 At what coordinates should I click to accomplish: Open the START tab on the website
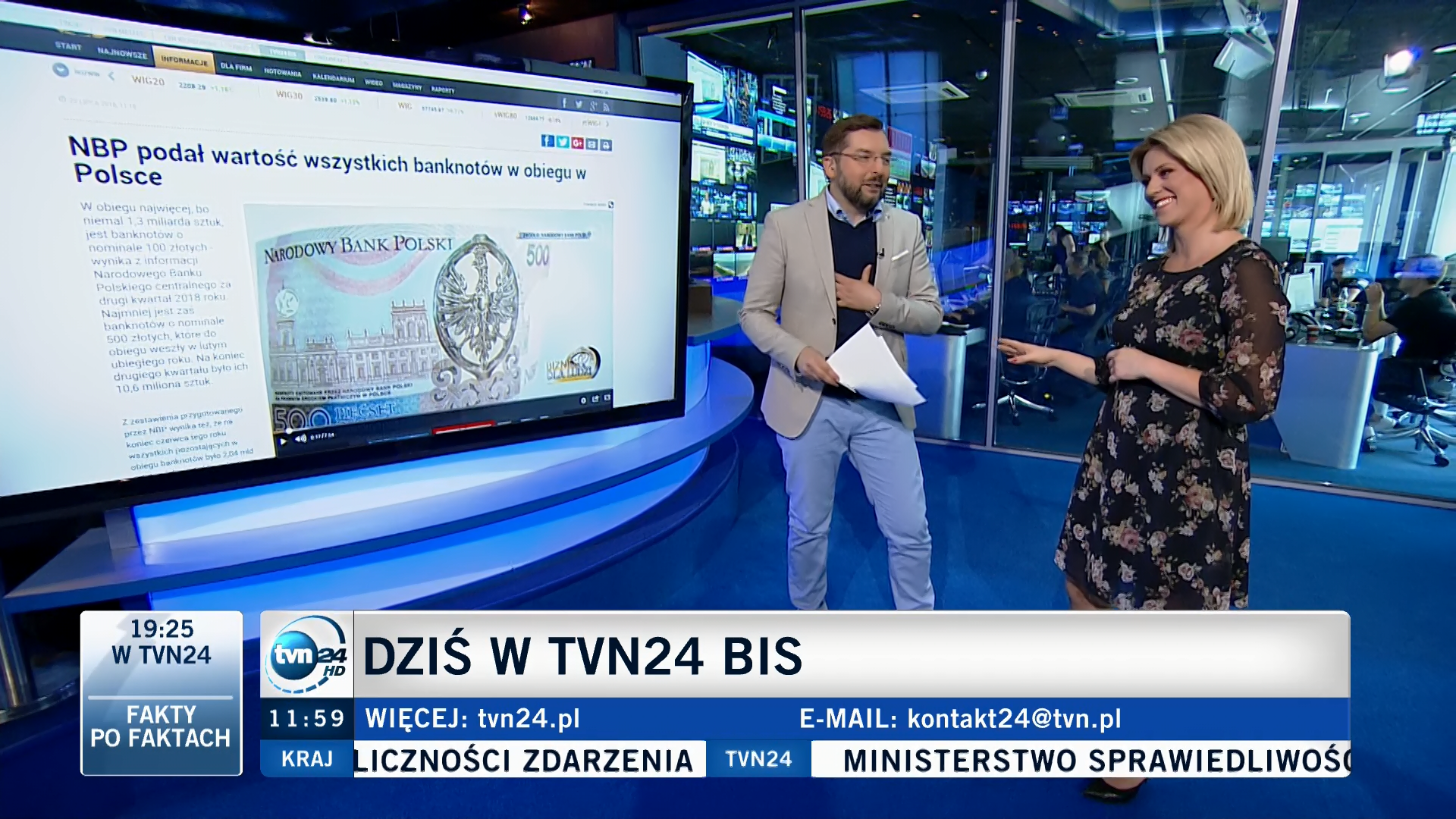point(68,46)
